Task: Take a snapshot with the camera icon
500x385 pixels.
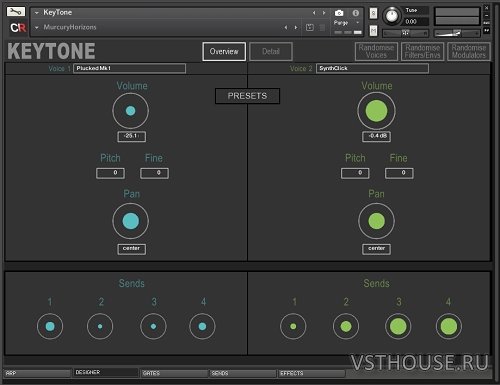Action: point(339,13)
